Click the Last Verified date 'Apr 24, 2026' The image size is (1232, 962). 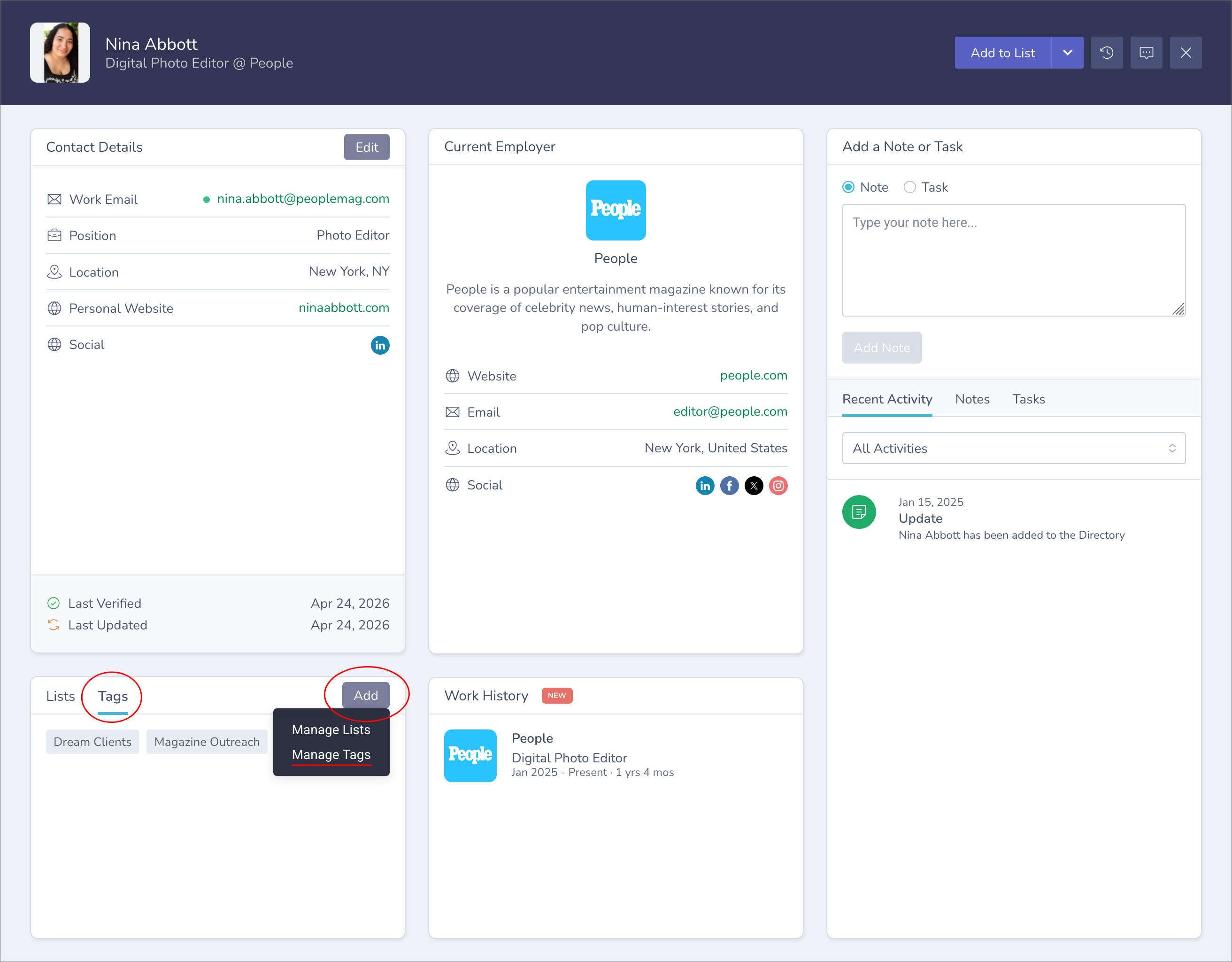coord(350,603)
